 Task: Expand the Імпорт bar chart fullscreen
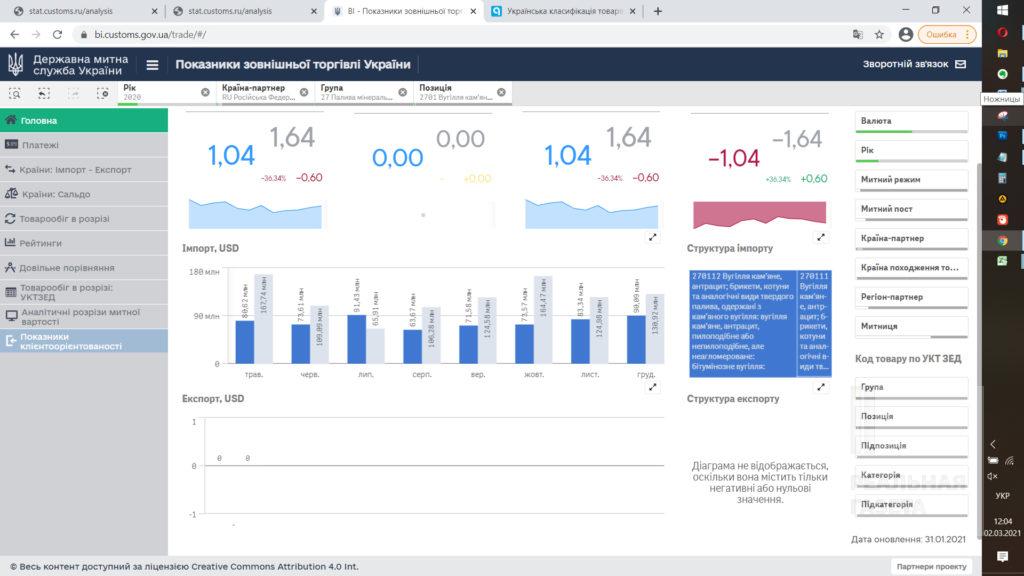click(x=652, y=386)
